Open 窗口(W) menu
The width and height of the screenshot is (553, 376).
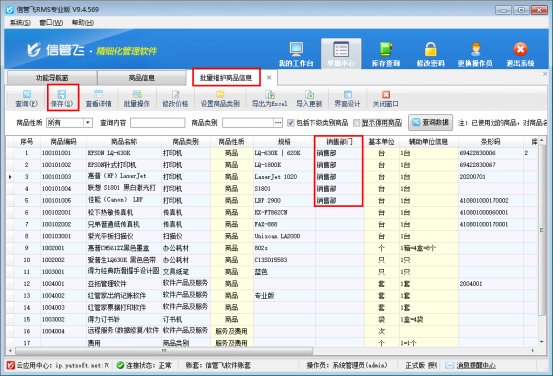(x=51, y=23)
